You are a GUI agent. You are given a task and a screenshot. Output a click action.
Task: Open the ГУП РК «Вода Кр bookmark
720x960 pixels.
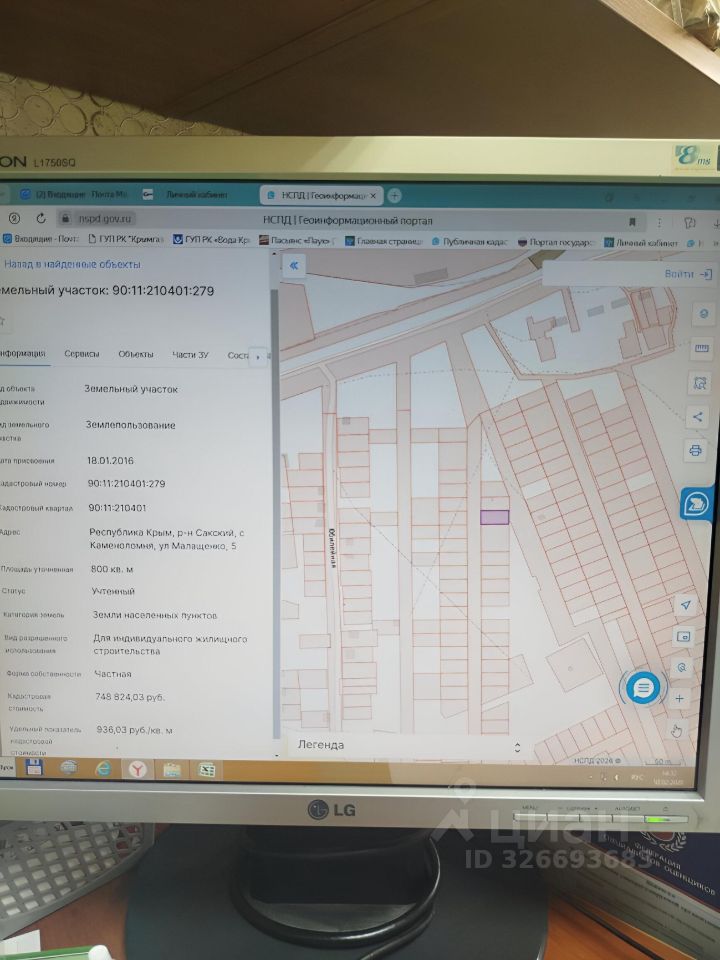click(212, 240)
